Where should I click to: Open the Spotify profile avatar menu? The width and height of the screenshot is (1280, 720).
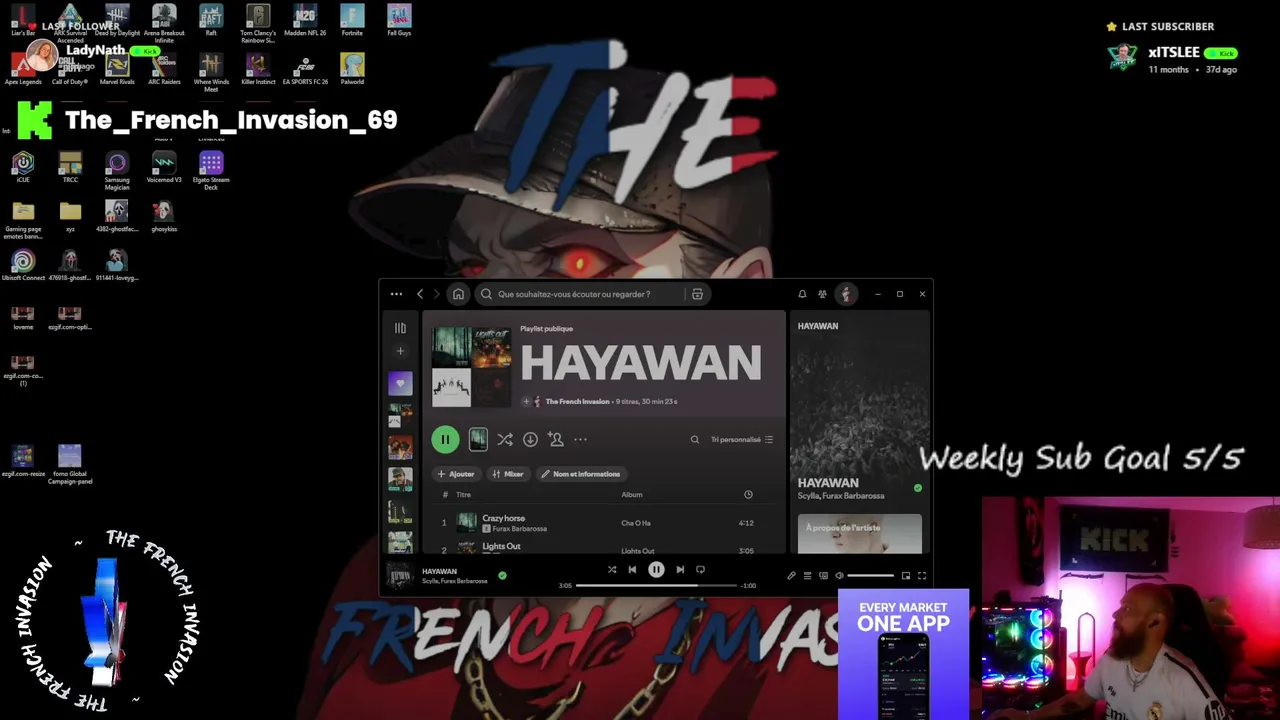point(846,294)
